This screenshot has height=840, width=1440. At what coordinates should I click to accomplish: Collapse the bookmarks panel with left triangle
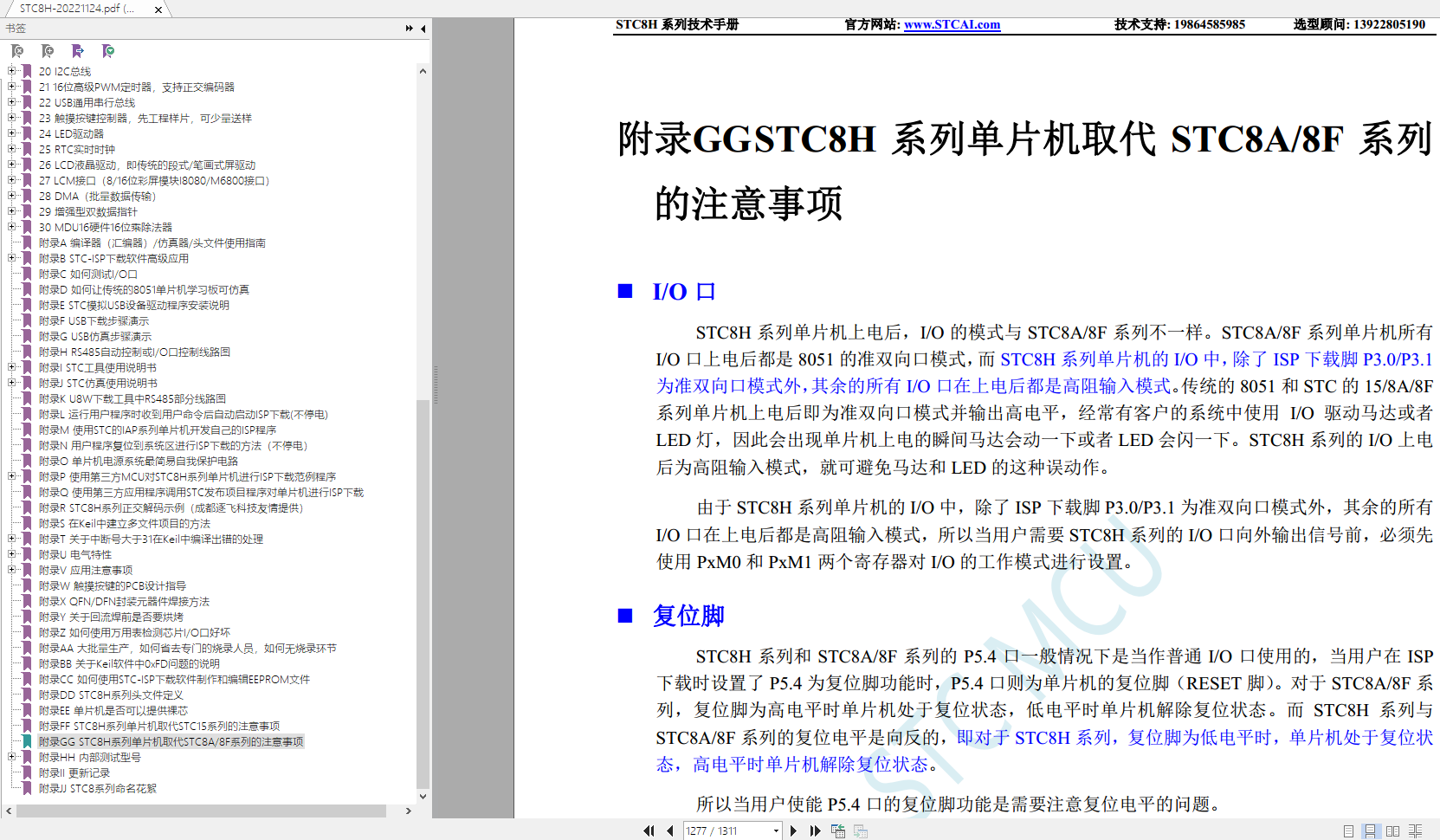(423, 29)
